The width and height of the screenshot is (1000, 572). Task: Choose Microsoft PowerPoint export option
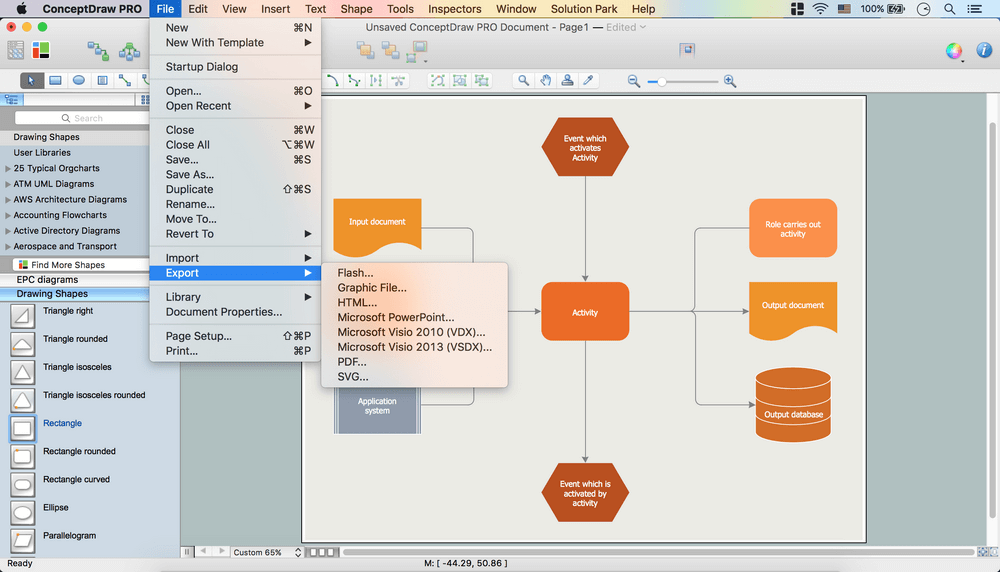tap(395, 317)
